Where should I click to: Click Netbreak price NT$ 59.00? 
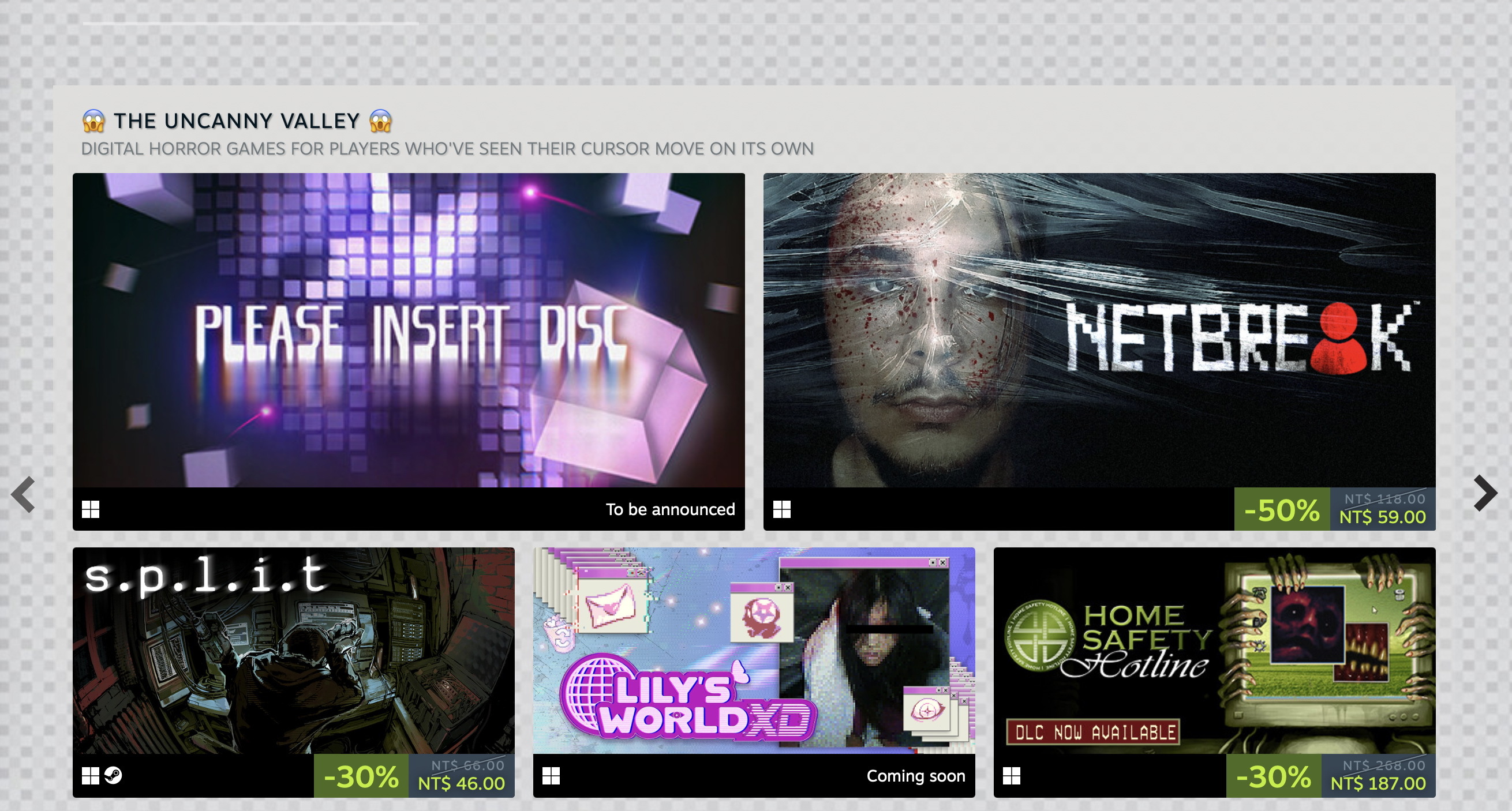click(x=1382, y=517)
